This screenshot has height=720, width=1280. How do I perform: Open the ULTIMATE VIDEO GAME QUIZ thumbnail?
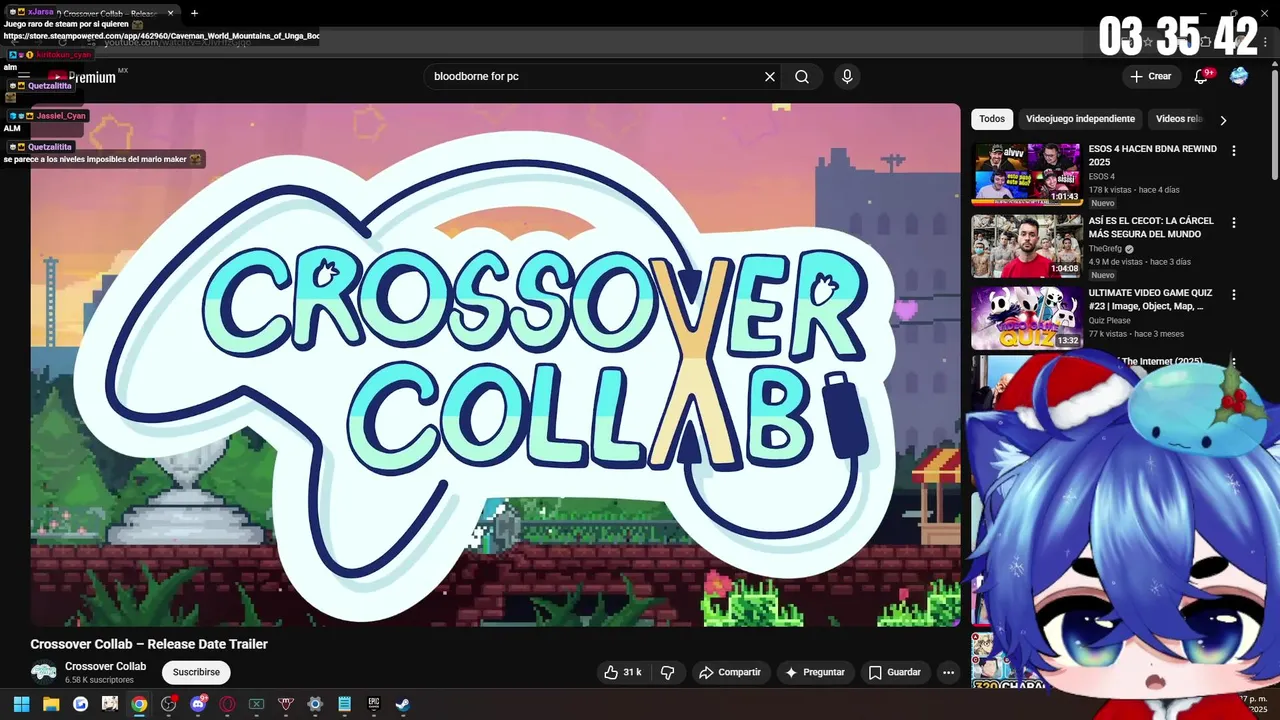tap(1027, 318)
